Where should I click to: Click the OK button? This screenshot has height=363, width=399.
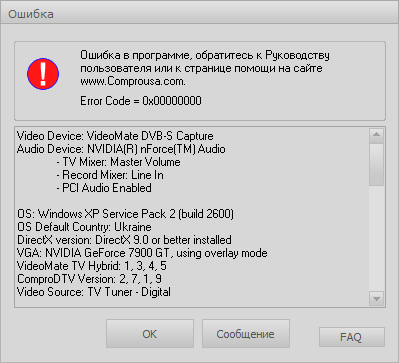pos(150,334)
